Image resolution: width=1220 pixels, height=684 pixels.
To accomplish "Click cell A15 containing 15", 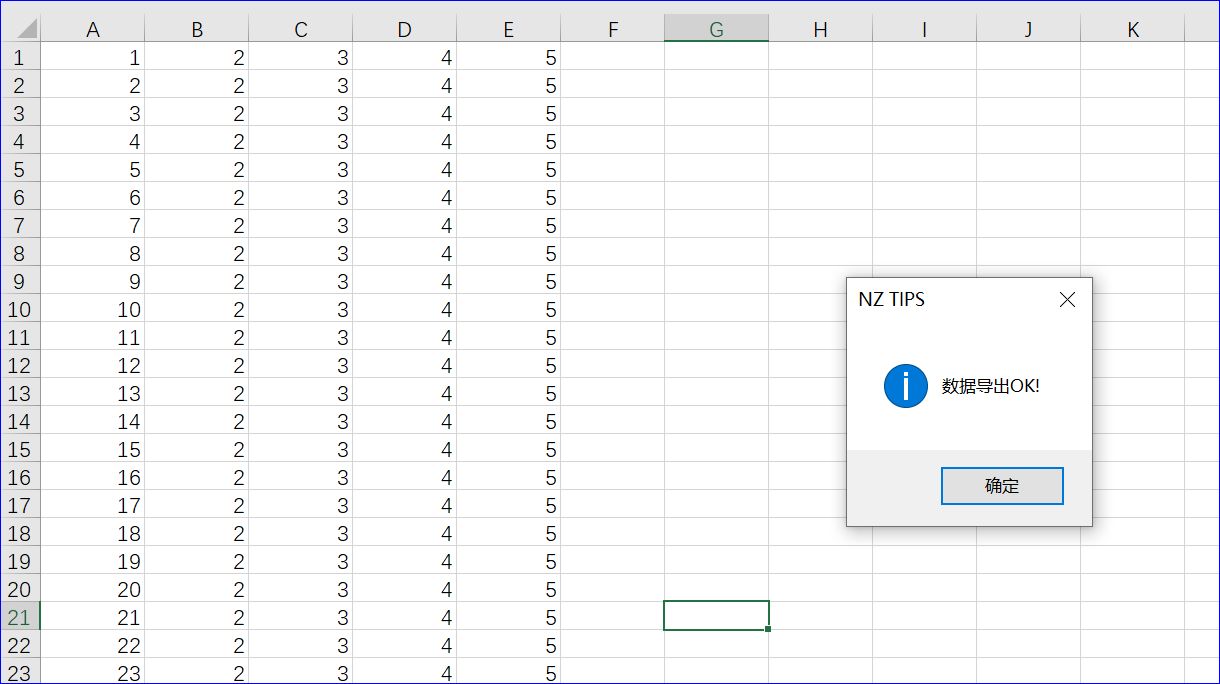I will point(93,450).
